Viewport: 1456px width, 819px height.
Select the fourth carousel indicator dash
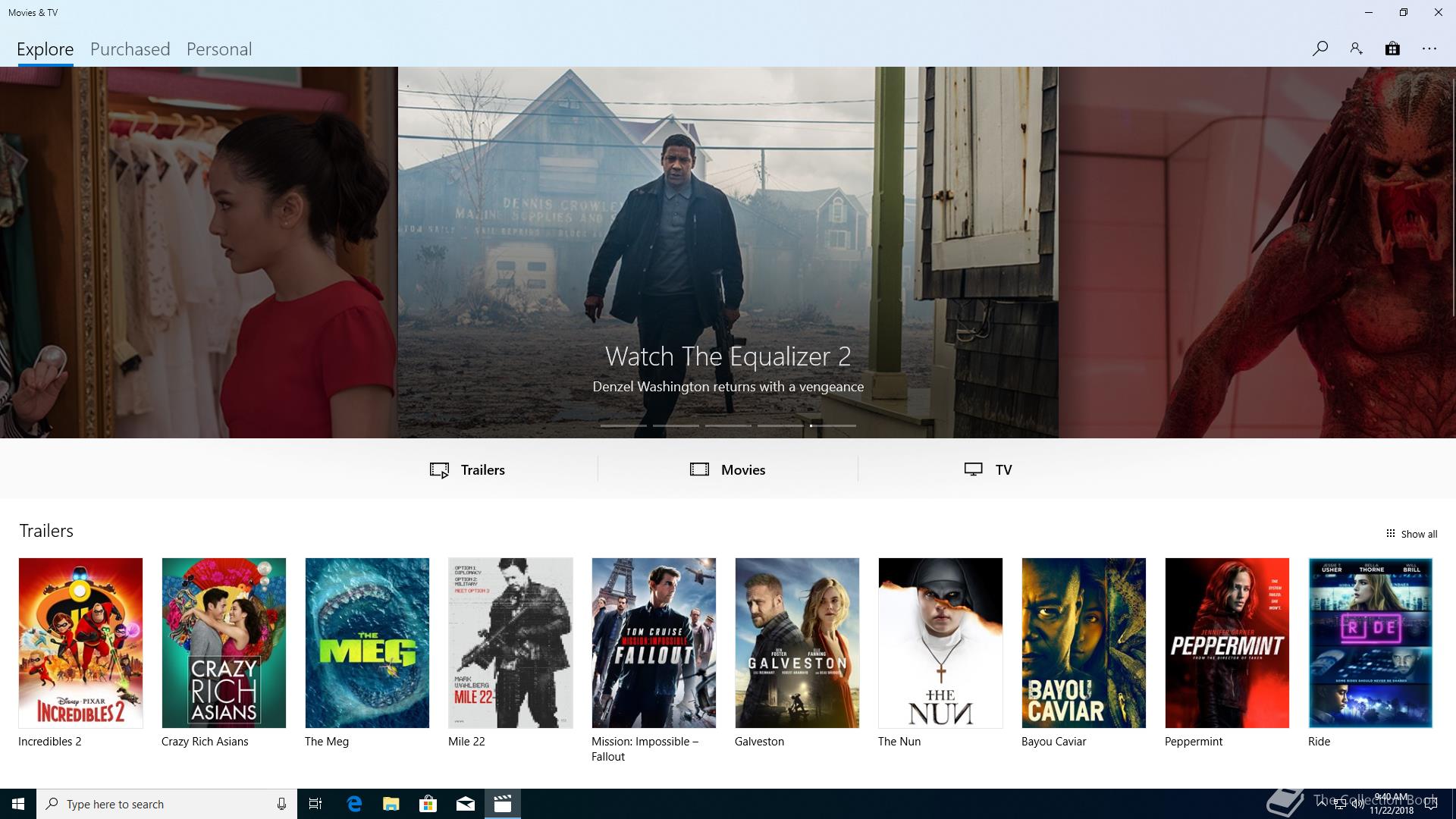[780, 425]
